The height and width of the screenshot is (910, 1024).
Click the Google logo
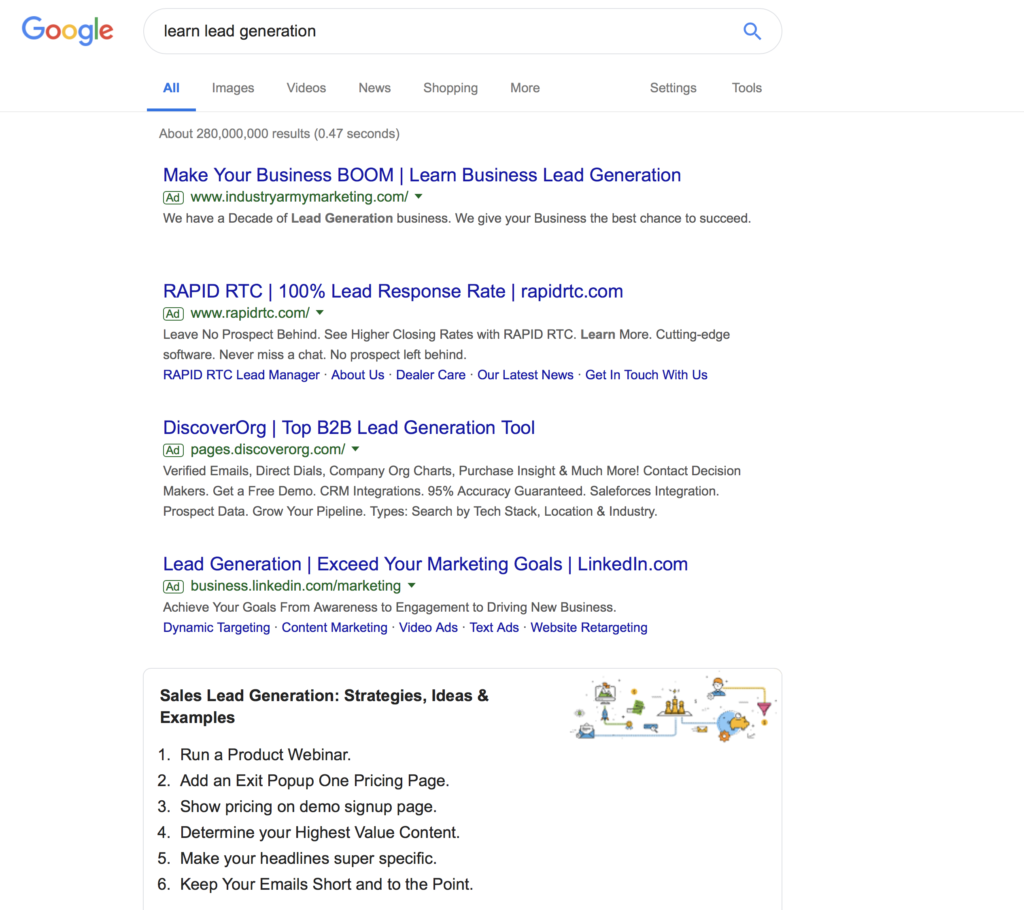point(67,31)
